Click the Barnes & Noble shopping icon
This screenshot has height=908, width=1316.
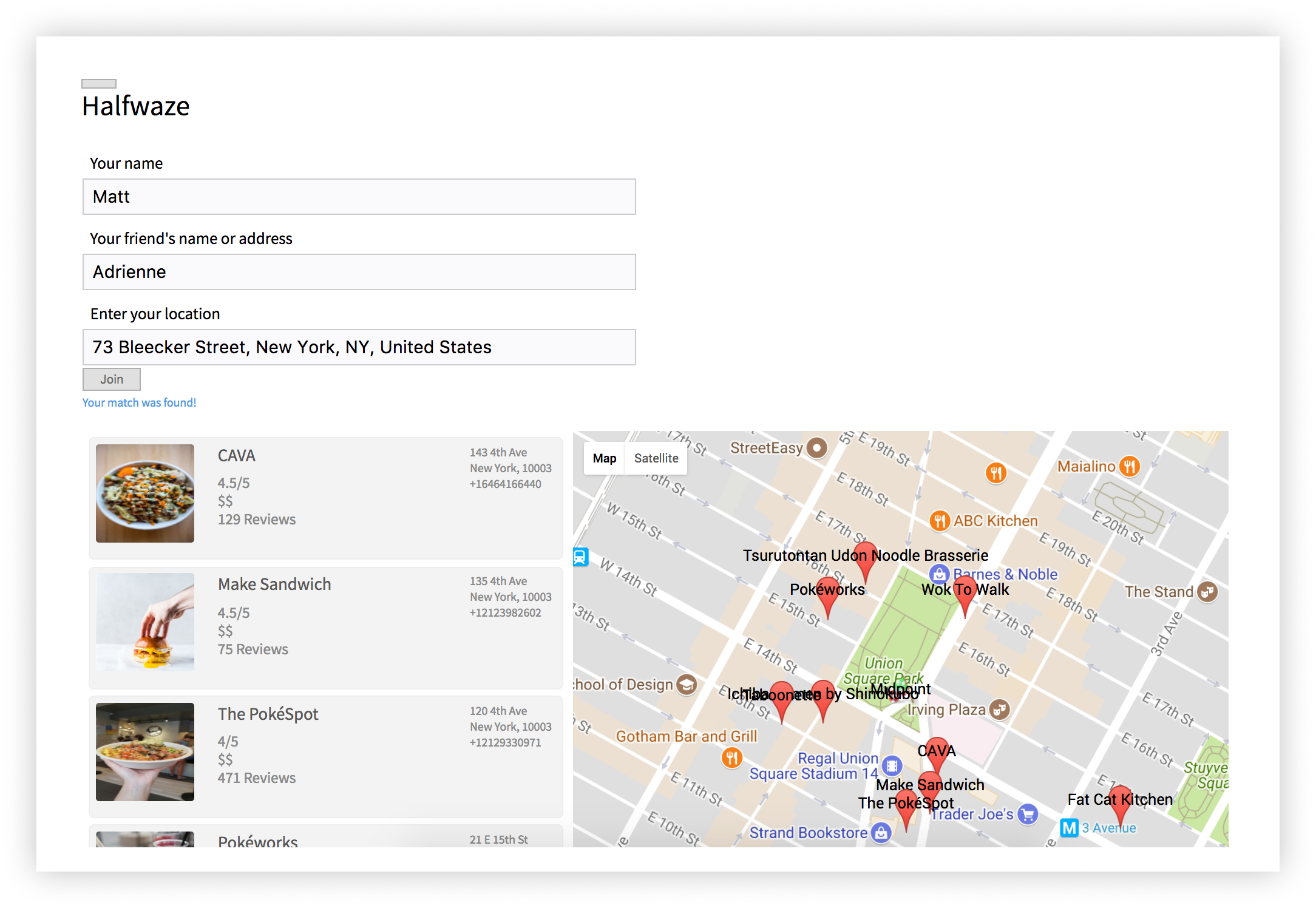pos(939,574)
